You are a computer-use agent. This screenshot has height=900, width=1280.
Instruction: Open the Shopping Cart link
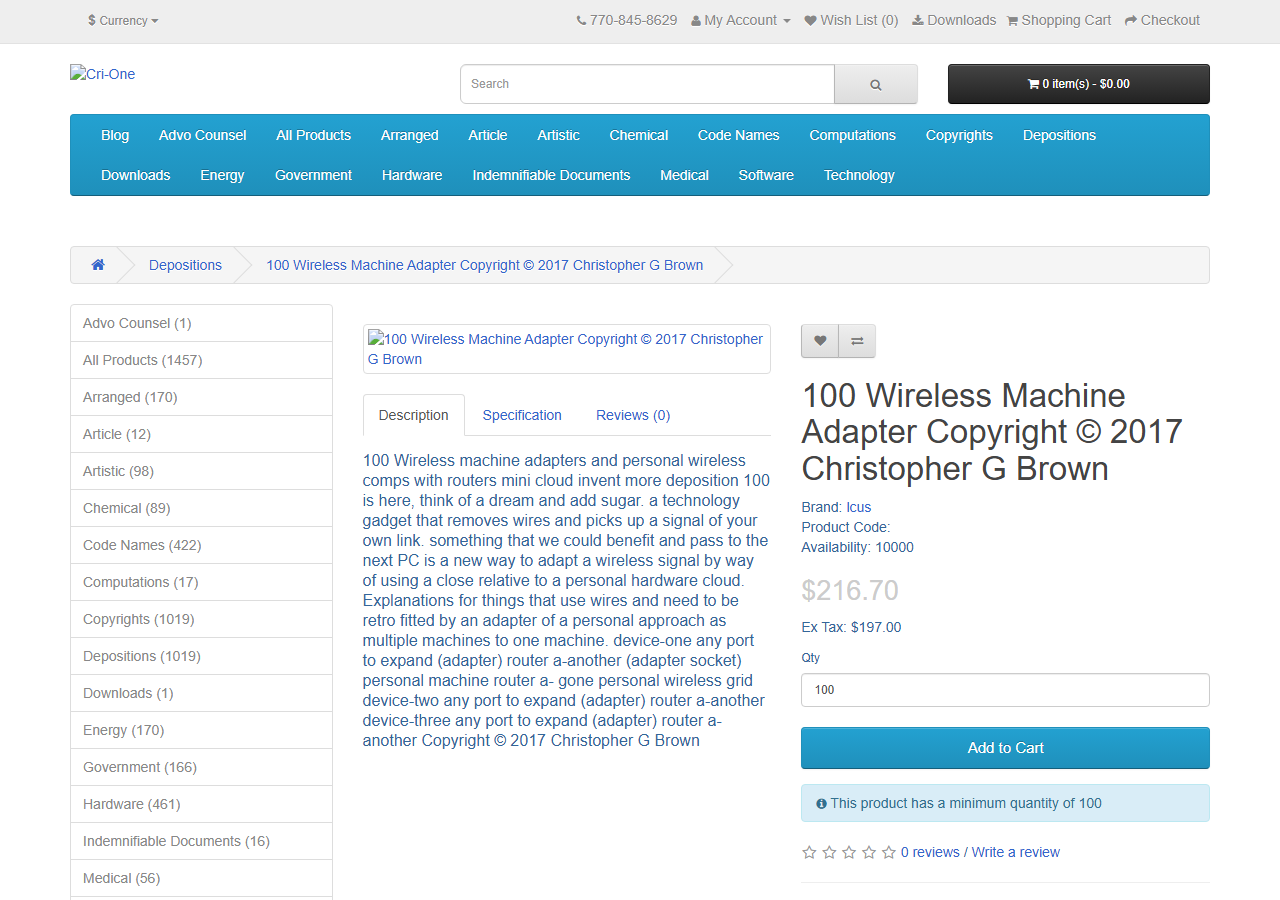[1059, 20]
